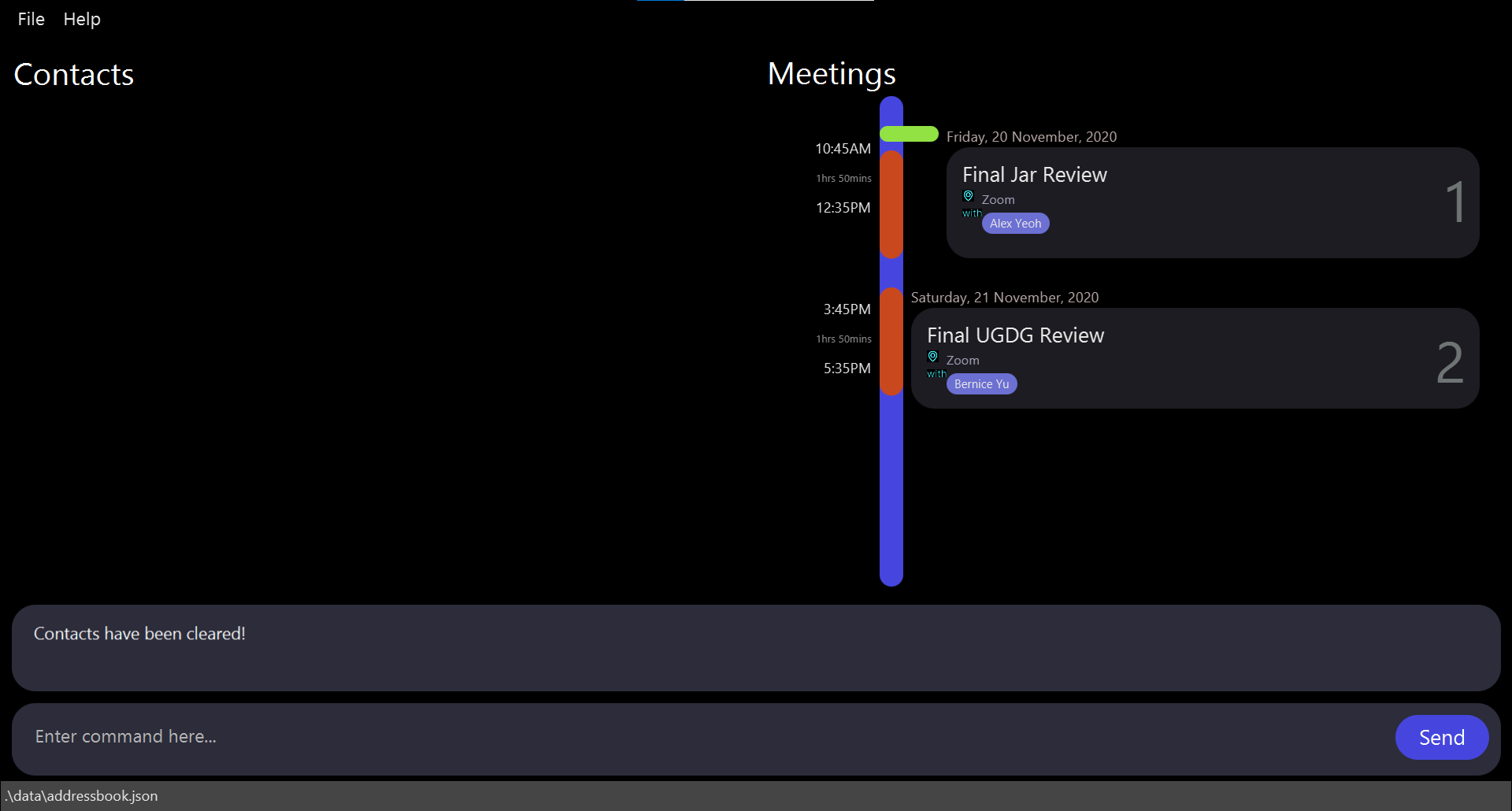
Task: Click the Meetings panel heading
Action: coord(832,74)
